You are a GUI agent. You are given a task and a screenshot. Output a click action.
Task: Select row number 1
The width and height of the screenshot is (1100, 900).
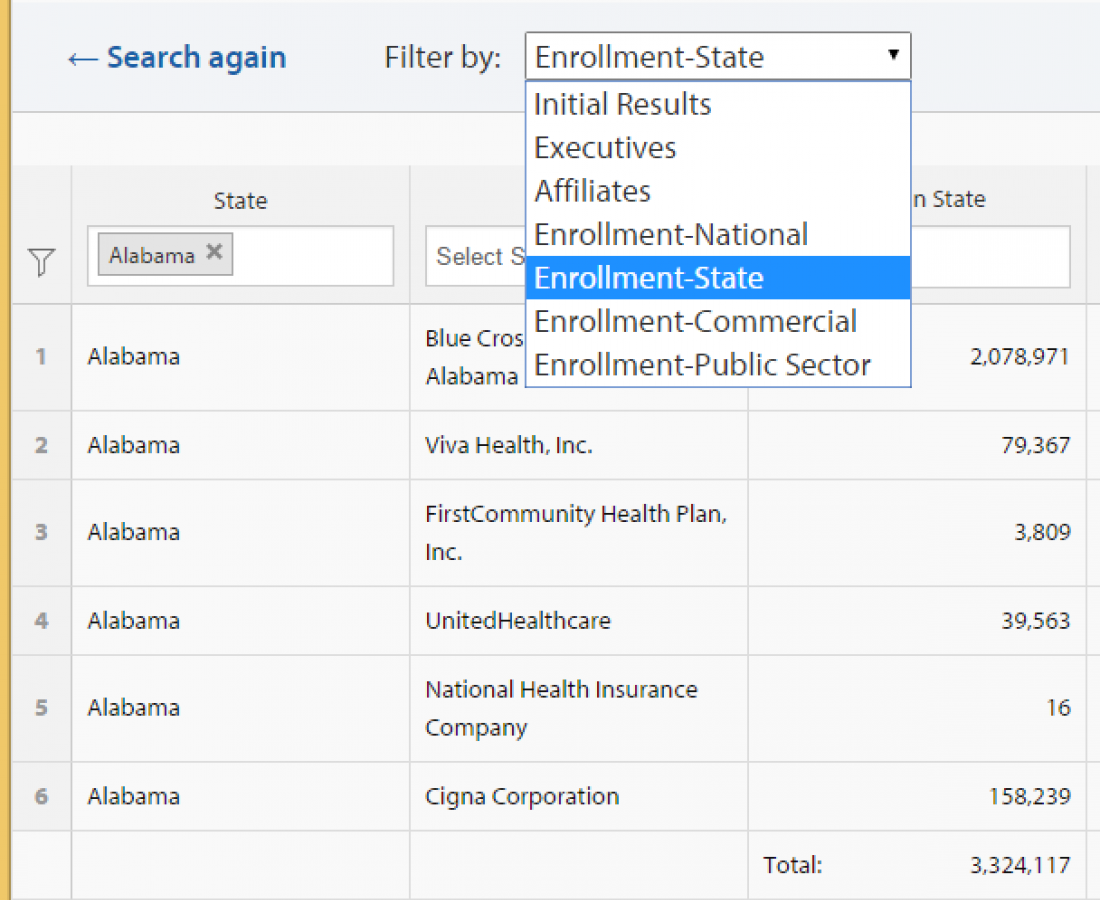pyautogui.click(x=41, y=357)
